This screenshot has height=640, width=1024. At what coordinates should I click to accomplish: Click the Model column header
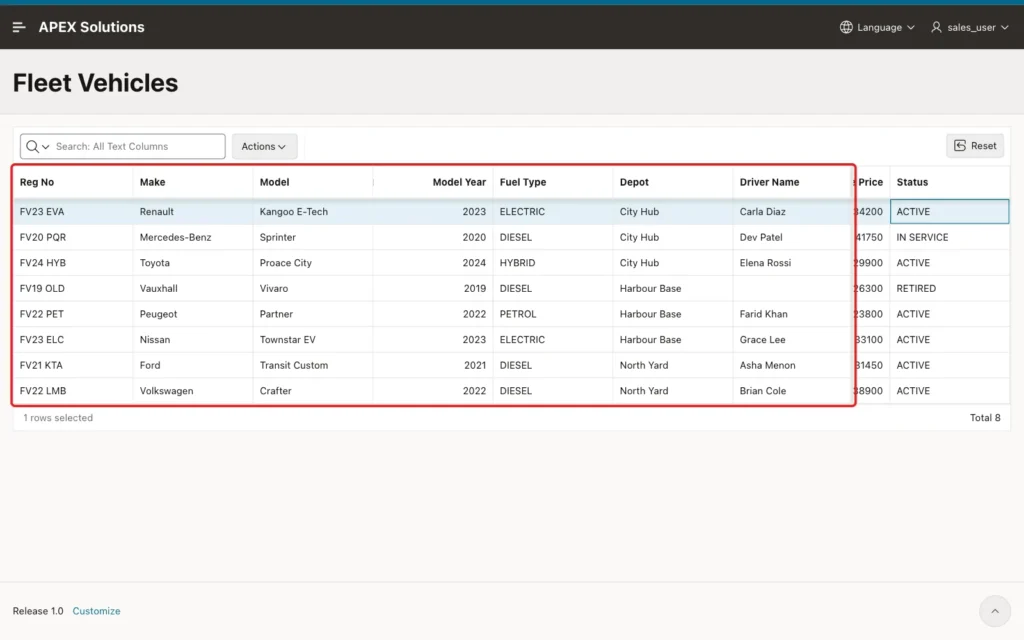pyautogui.click(x=313, y=182)
